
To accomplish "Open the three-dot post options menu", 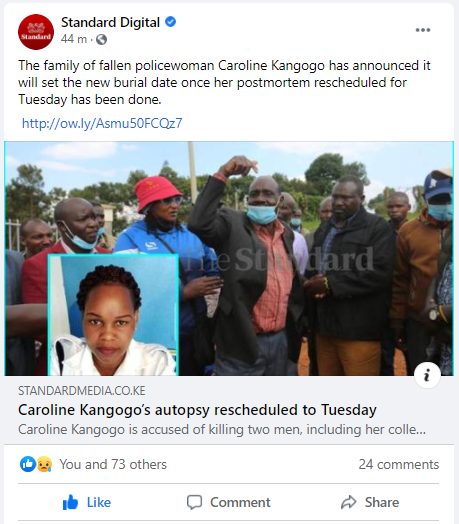I will (x=423, y=30).
